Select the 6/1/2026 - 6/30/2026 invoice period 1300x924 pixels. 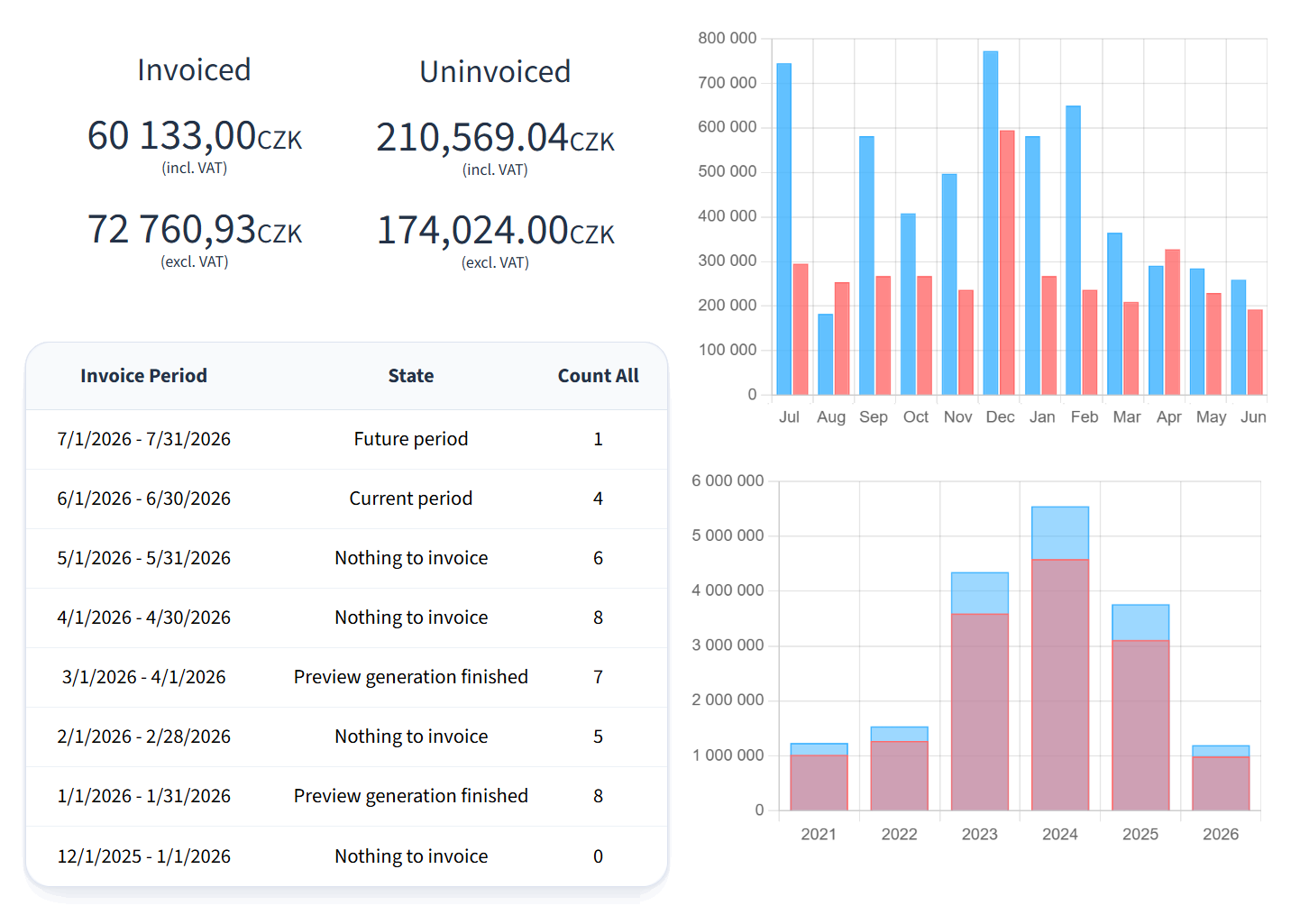[x=144, y=499]
